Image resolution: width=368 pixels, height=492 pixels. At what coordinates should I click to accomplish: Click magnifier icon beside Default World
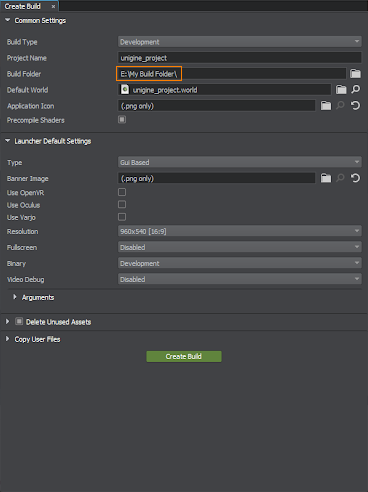pyautogui.click(x=356, y=89)
